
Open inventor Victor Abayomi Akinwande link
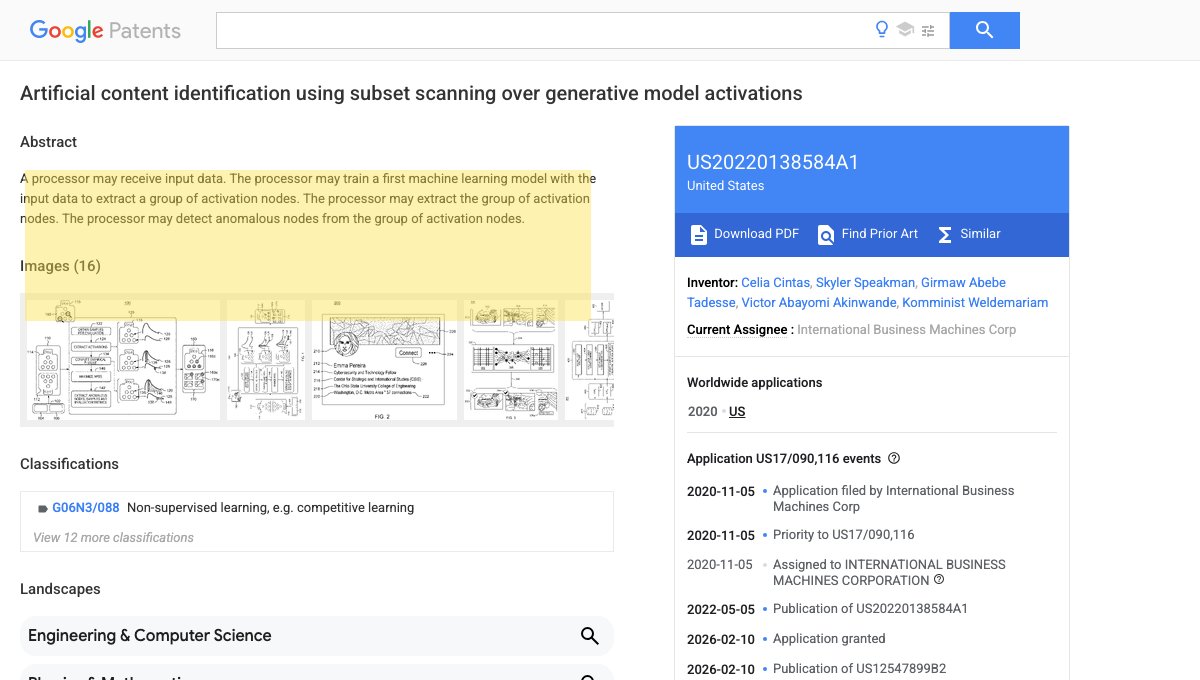819,302
